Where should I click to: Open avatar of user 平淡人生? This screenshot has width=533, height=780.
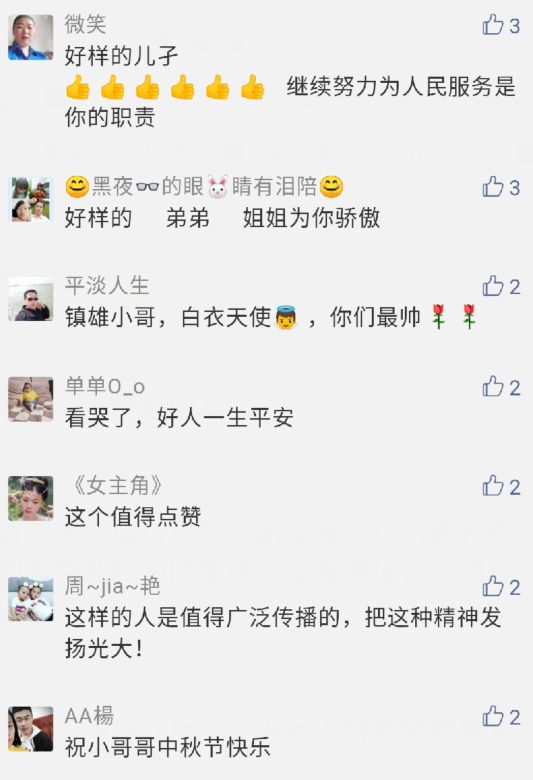pyautogui.click(x=31, y=299)
